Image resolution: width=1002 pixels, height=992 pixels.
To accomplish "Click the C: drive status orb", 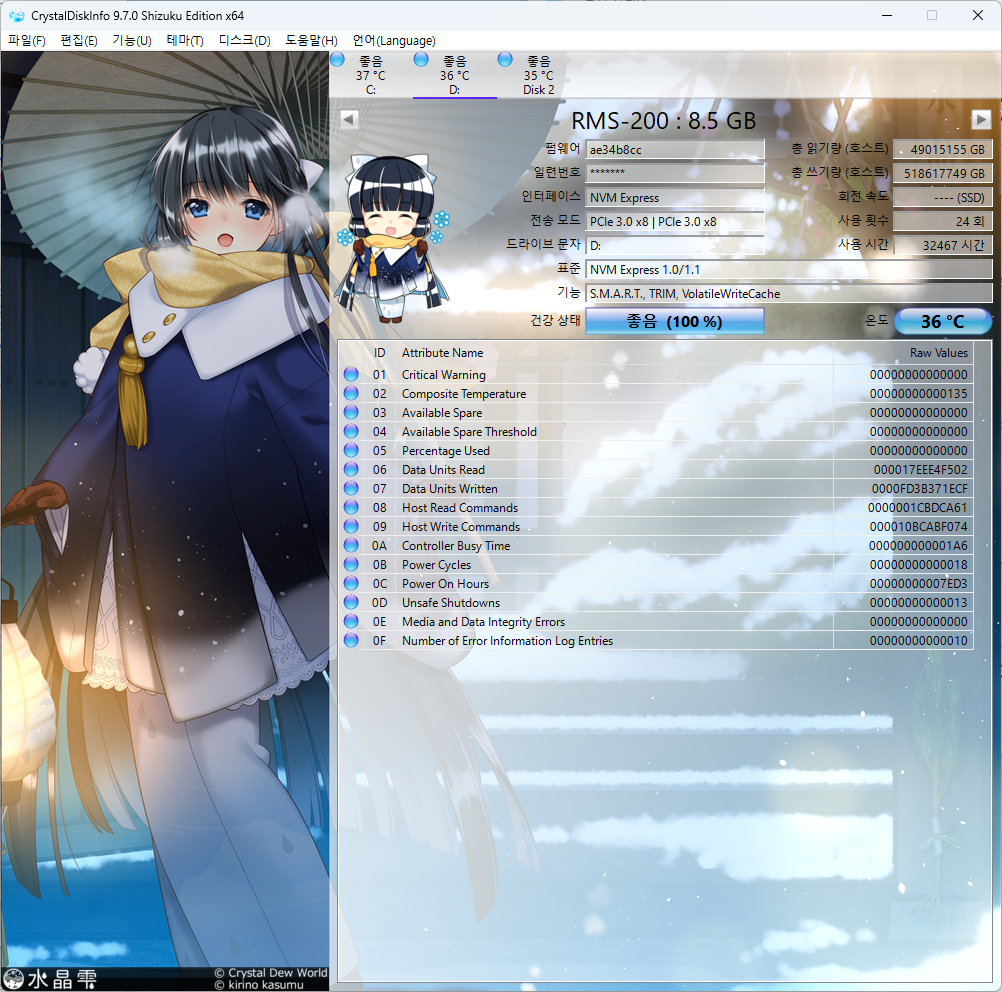I will point(337,60).
